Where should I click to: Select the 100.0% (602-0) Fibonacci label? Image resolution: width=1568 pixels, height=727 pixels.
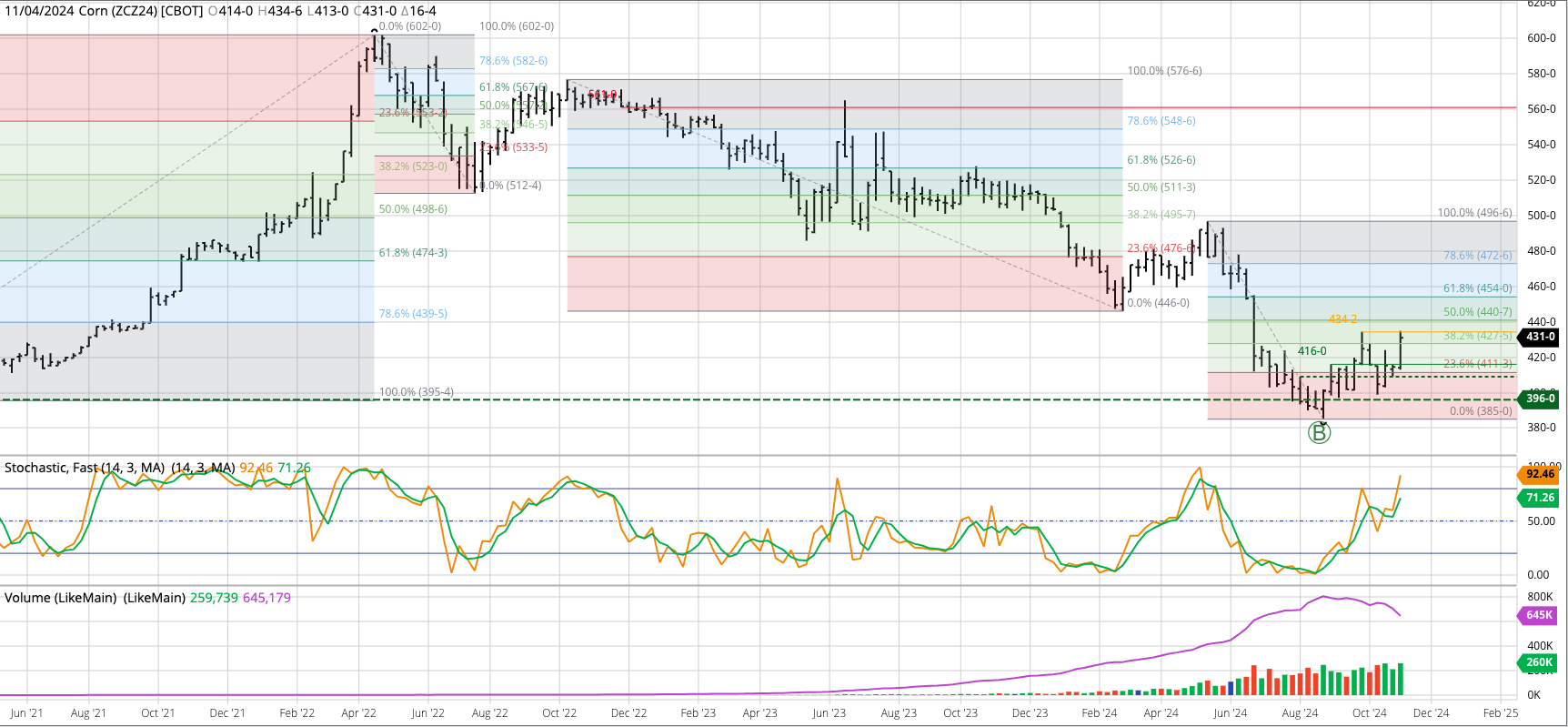click(517, 26)
